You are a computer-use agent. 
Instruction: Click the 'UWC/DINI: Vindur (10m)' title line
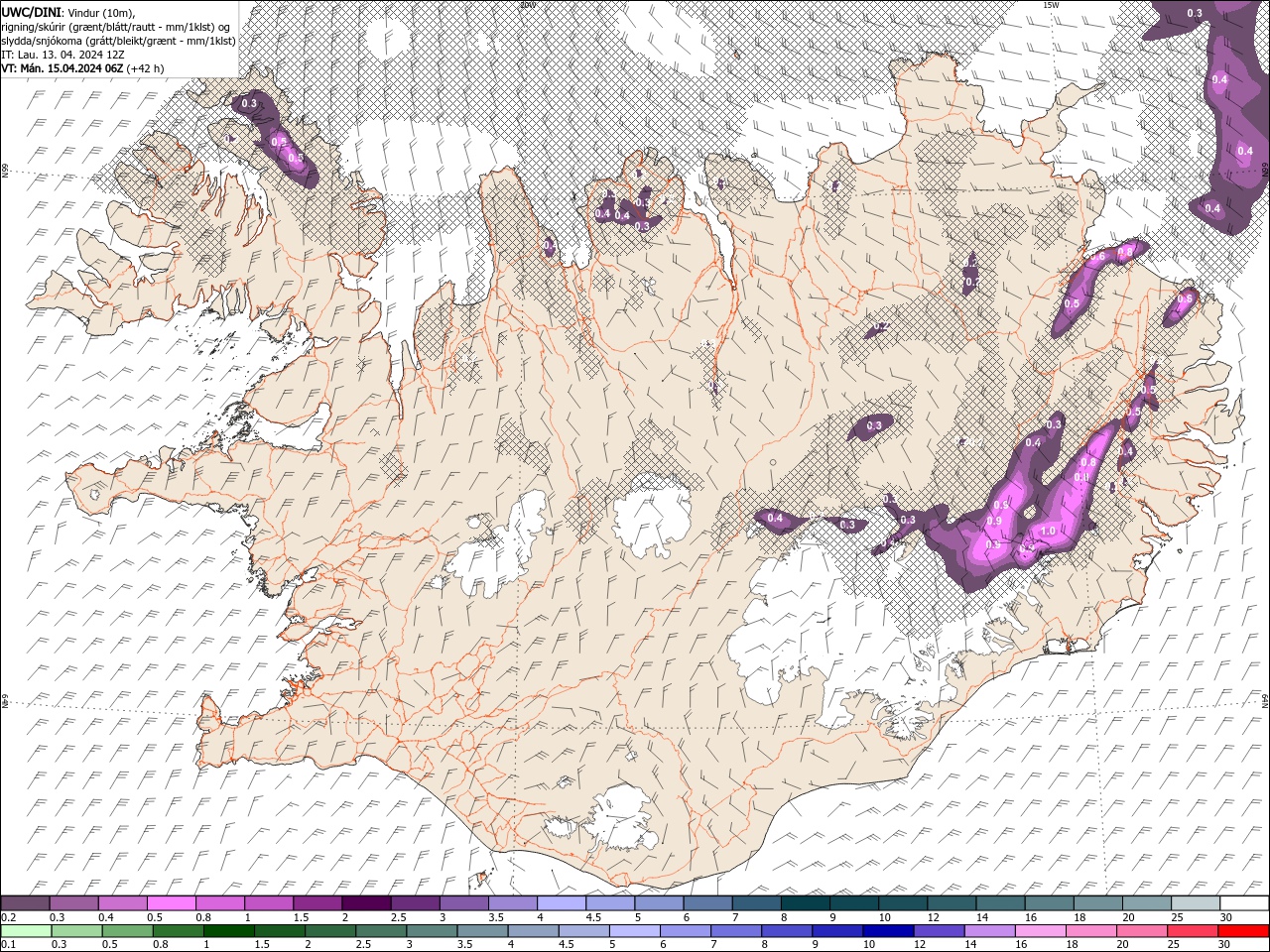coord(67,12)
